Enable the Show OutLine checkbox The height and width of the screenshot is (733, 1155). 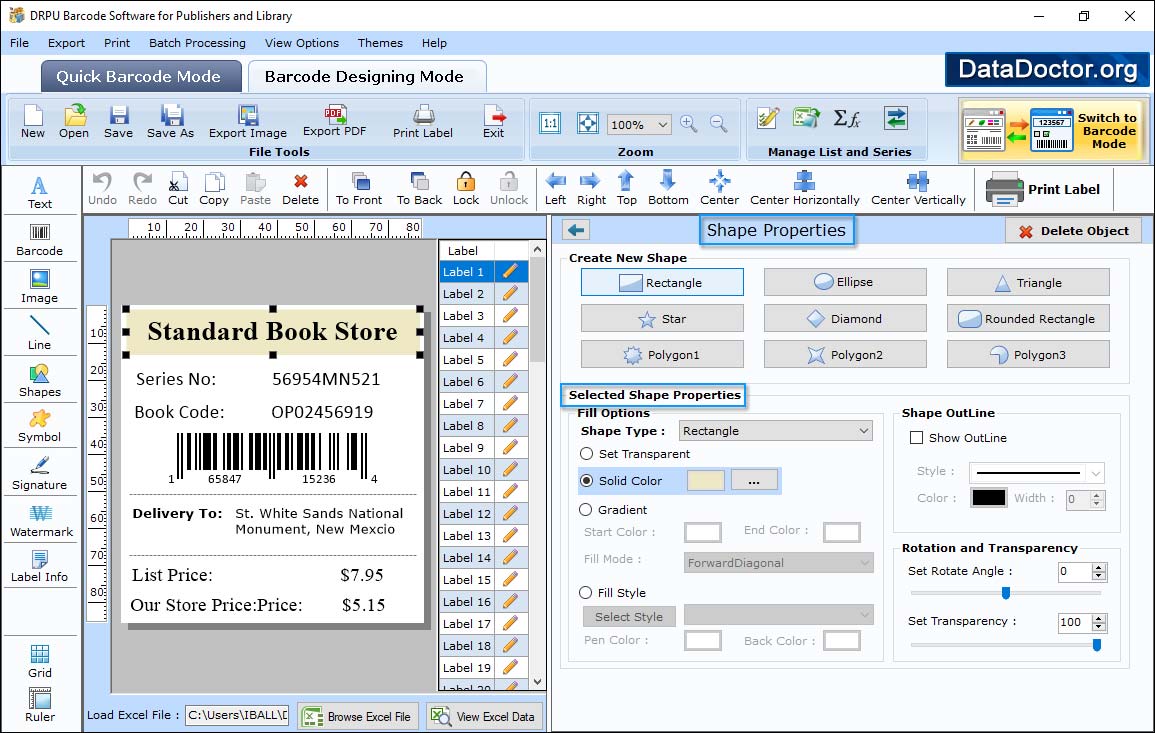coord(916,438)
